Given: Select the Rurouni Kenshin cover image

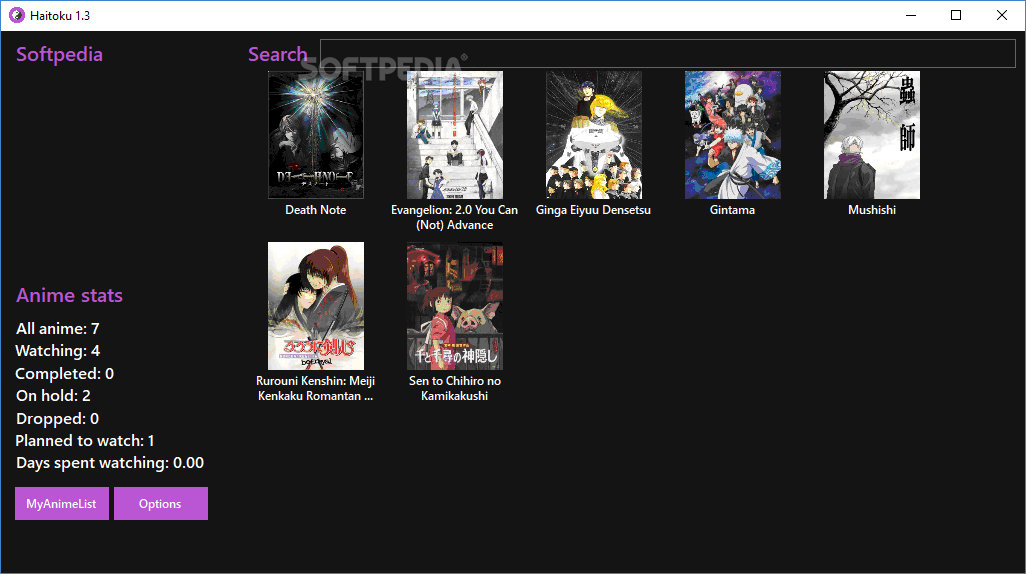Looking at the screenshot, I should (x=315, y=306).
